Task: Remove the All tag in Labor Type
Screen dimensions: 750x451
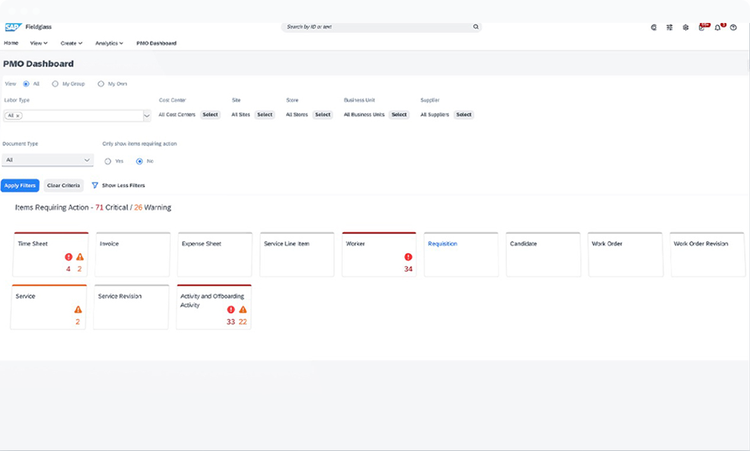Action: [18, 116]
